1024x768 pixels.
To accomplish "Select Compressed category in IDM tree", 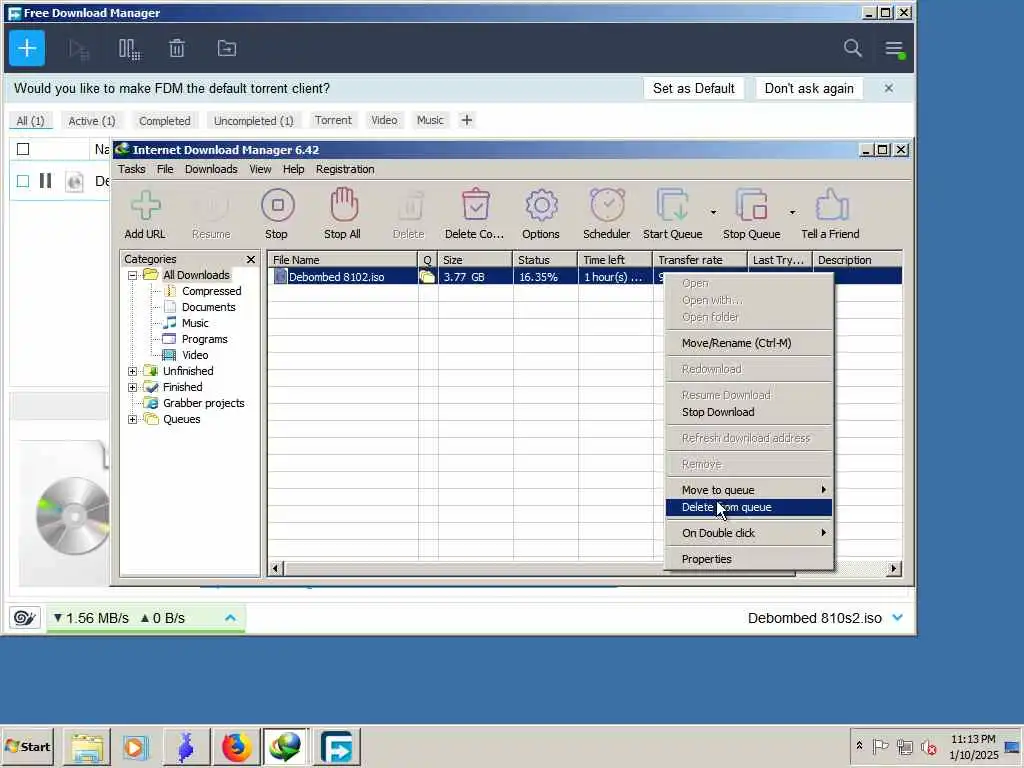I will click(x=211, y=291).
